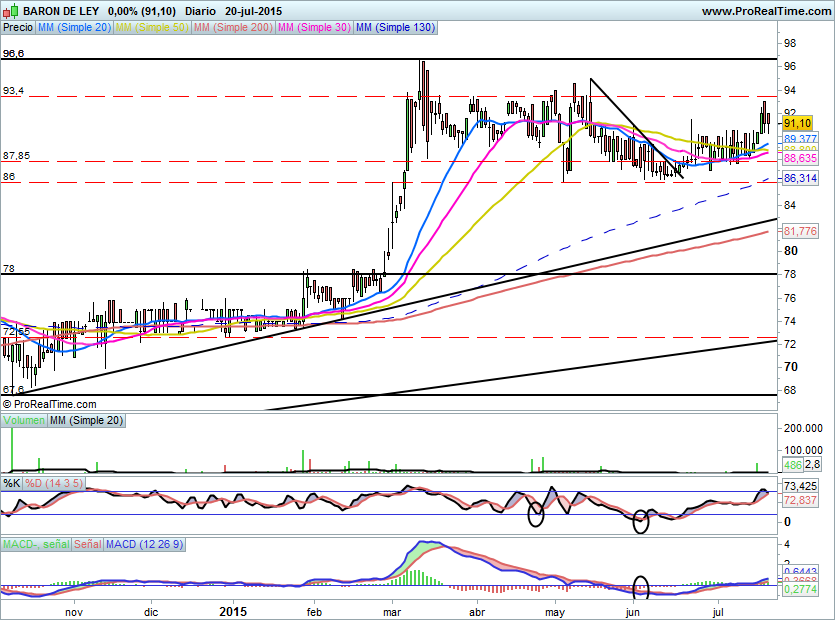Screen dimensions: 835x620
Task: Click MM (Simple 20) in the volume panel
Action: click(x=86, y=420)
